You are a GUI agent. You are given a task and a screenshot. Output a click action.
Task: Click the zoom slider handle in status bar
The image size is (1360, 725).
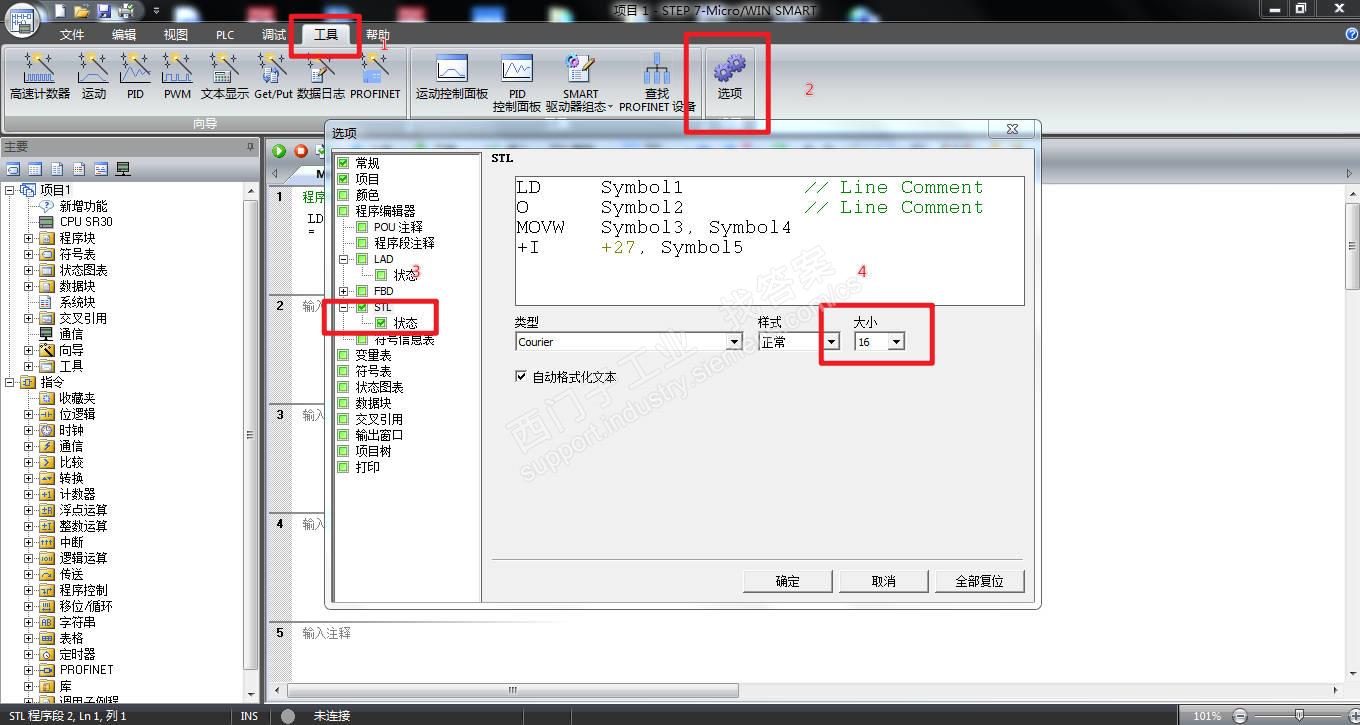pos(1299,715)
